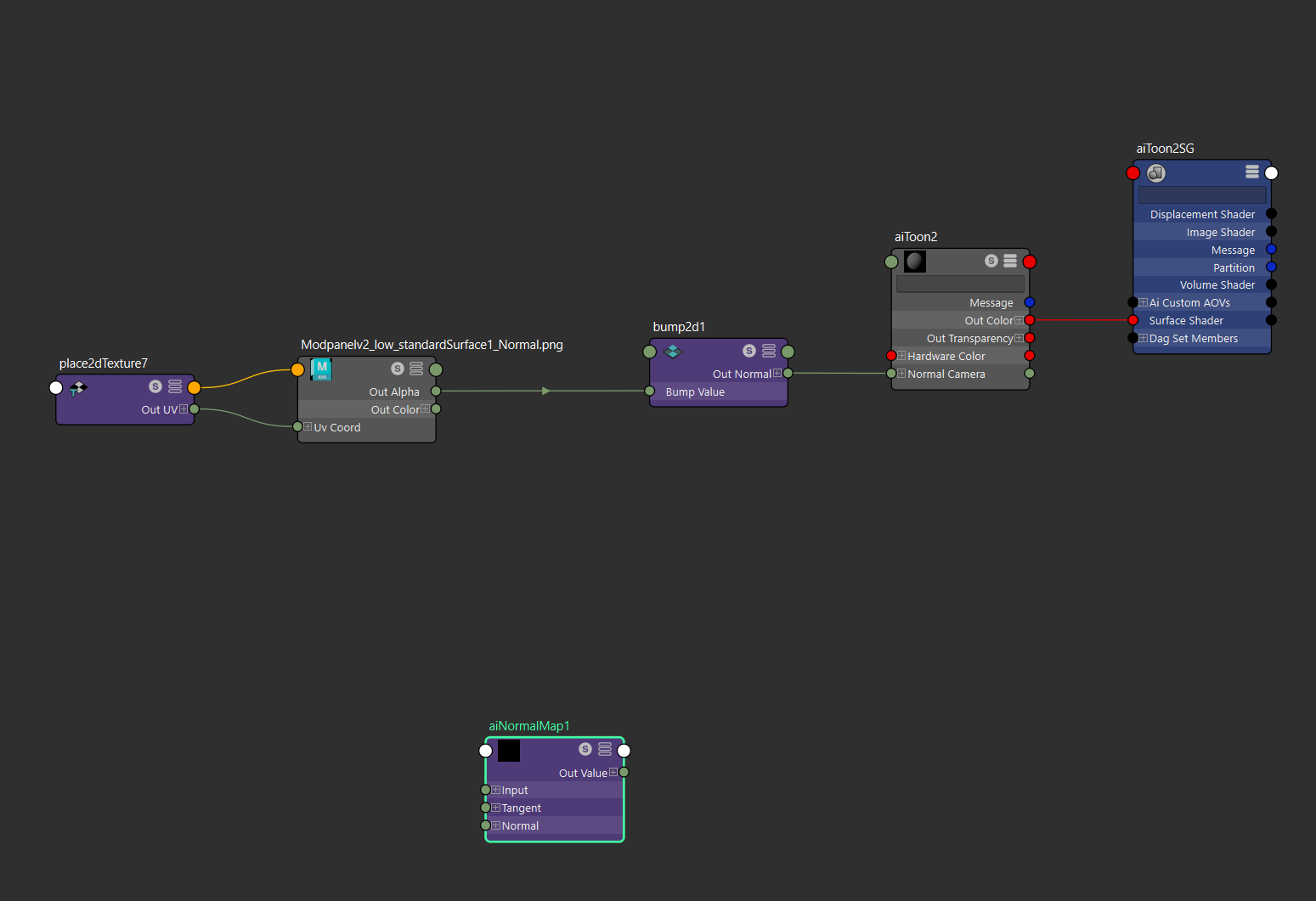Open the attribute list display icon on aiToon2

click(1010, 261)
